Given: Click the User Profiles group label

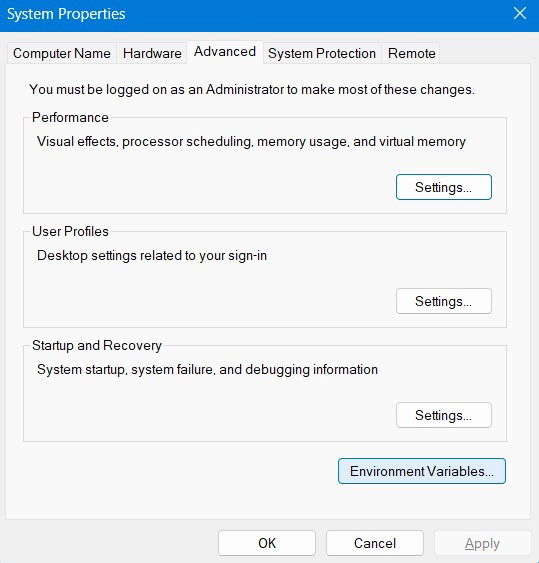Looking at the screenshot, I should click(70, 232).
